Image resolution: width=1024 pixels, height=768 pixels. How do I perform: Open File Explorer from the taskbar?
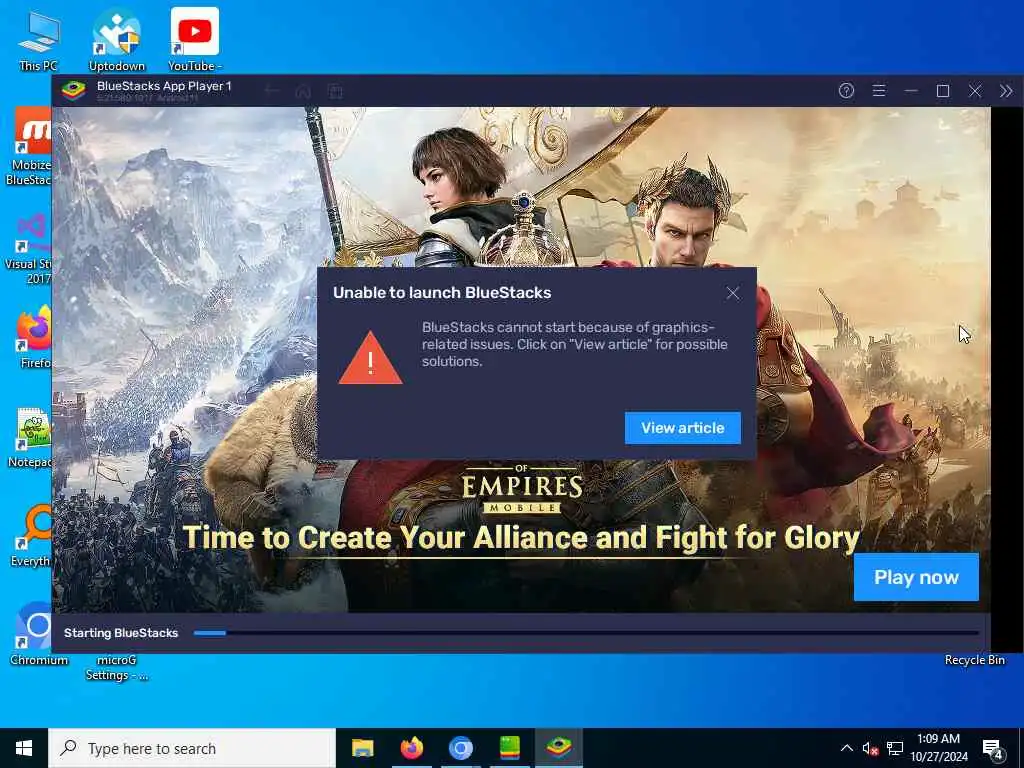tap(362, 748)
